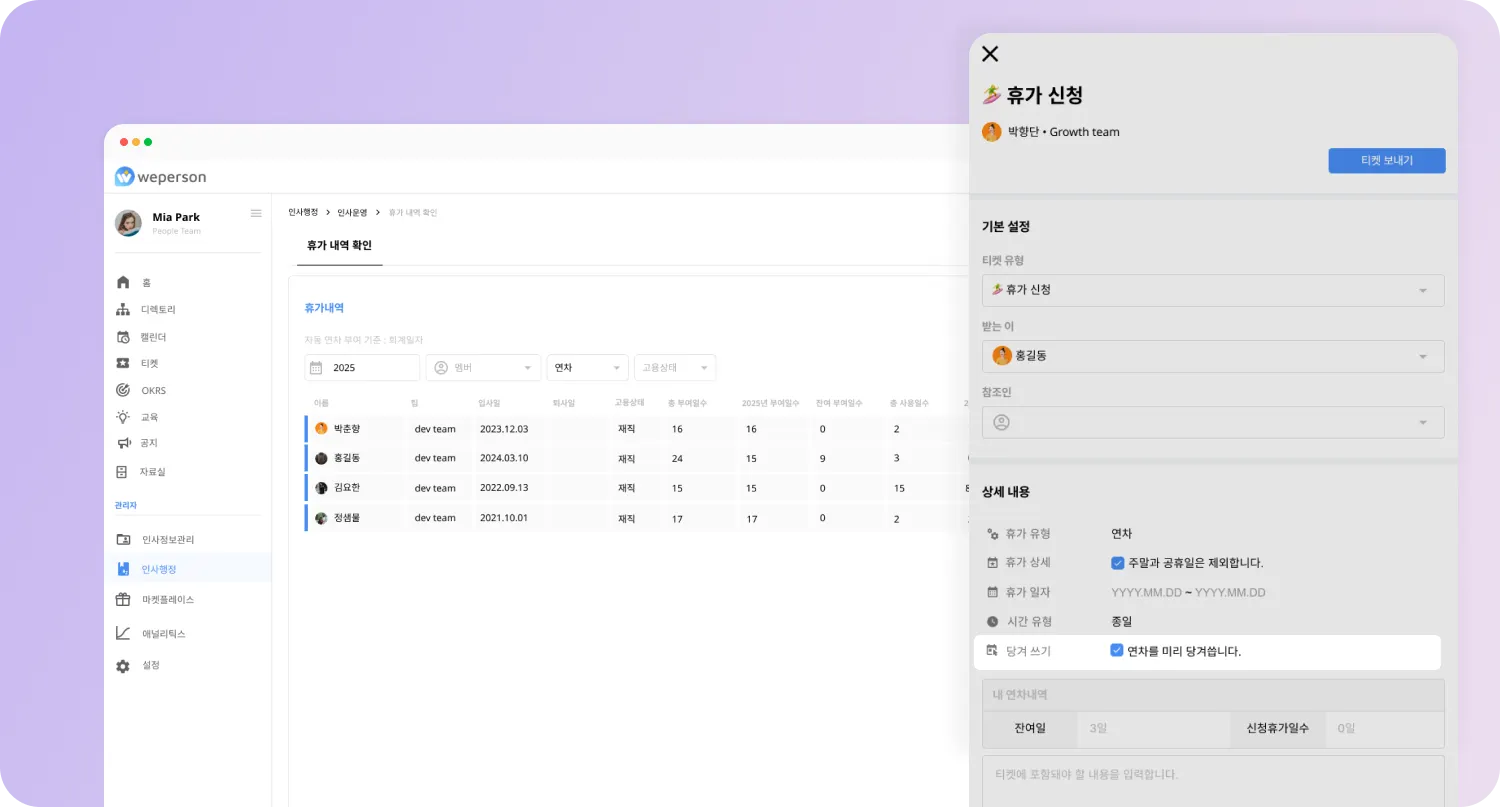
Task: Open the 멤버 filter dropdown
Action: point(483,368)
